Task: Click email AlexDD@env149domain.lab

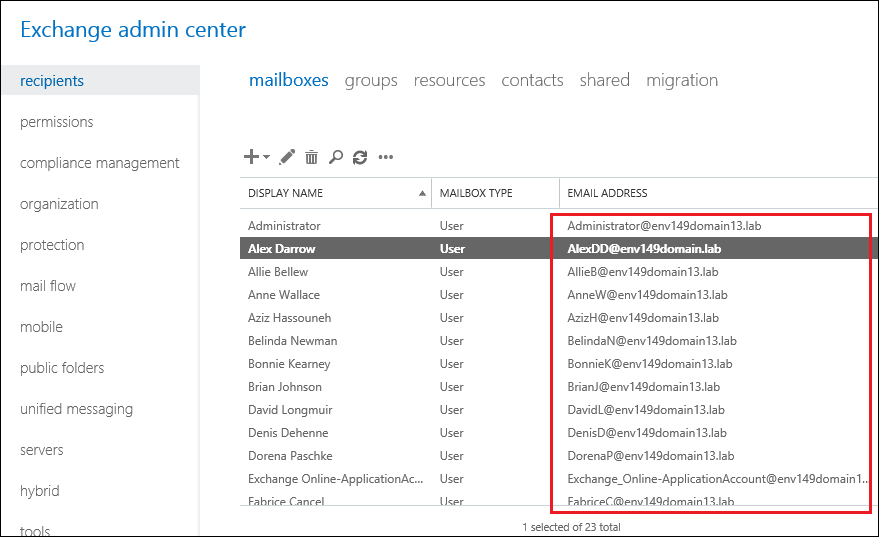Action: pyautogui.click(x=644, y=248)
